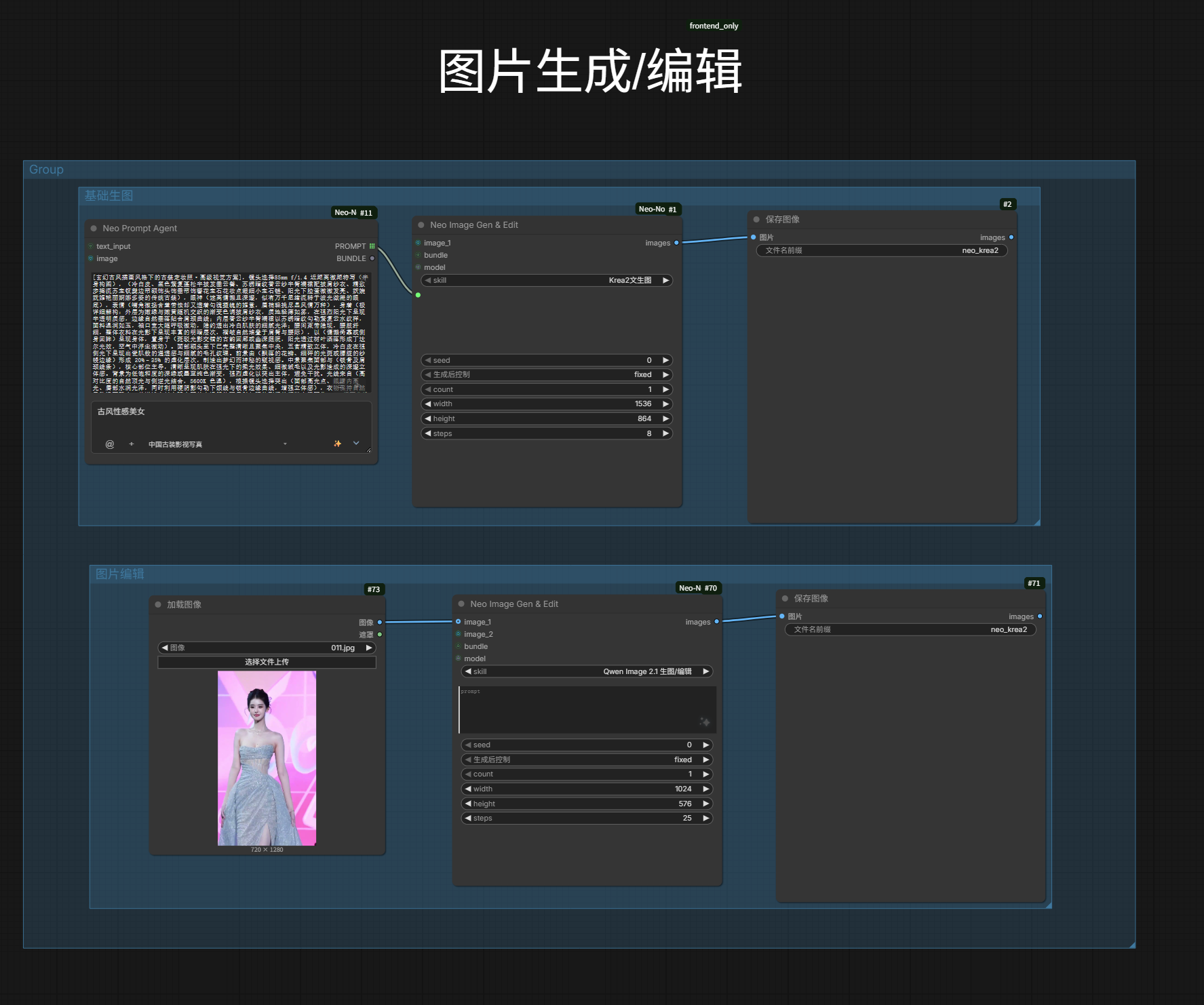Click the grey sparkle icon in the prompt box of node #70
The image size is (1204, 1005).
(x=705, y=722)
